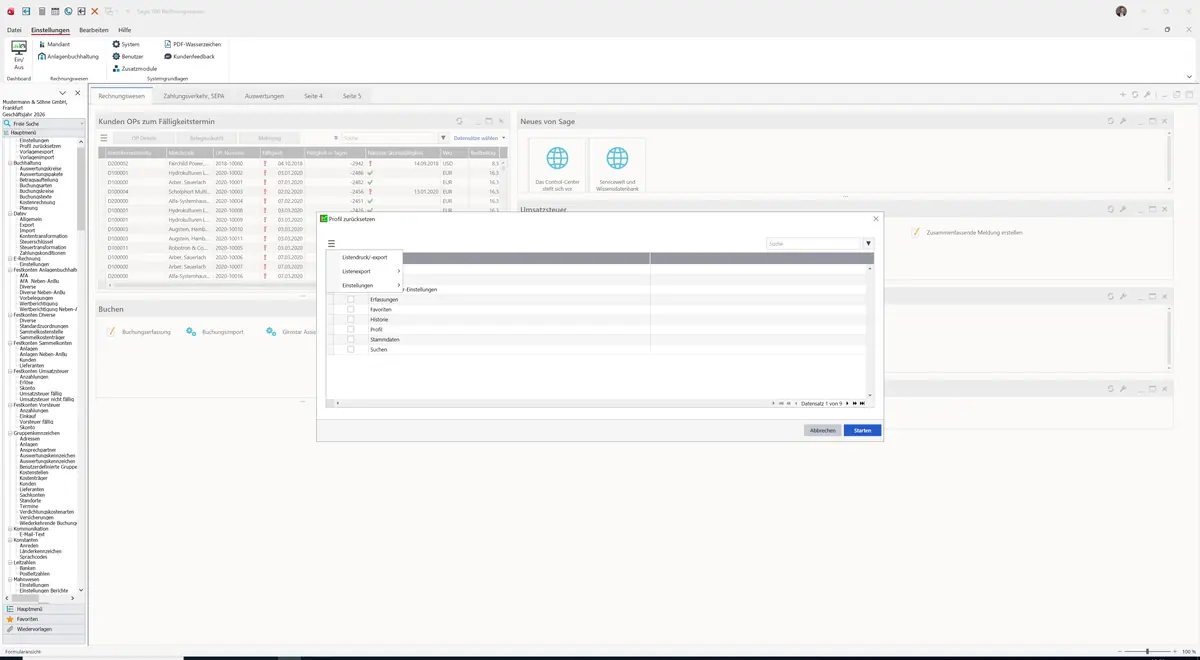Screen dimensions: 1200x660
Task: Tick the Profil checkbox
Action: tap(351, 330)
